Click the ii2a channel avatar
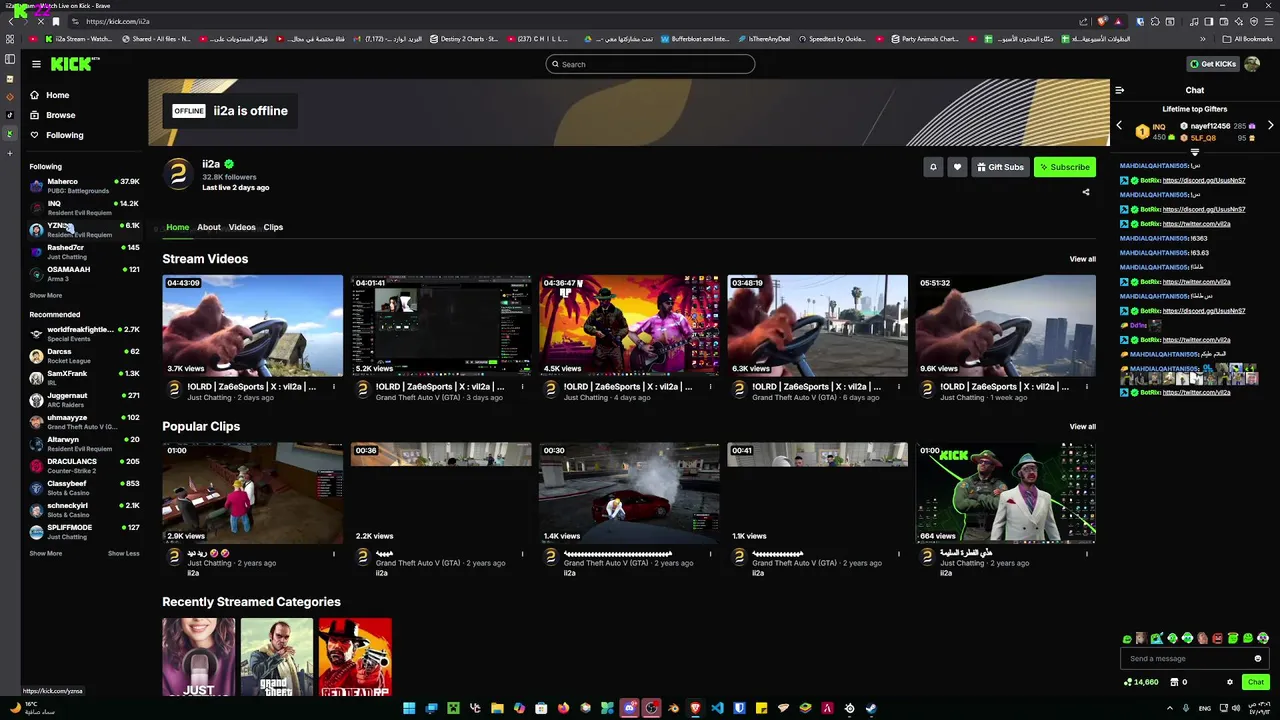 (178, 174)
